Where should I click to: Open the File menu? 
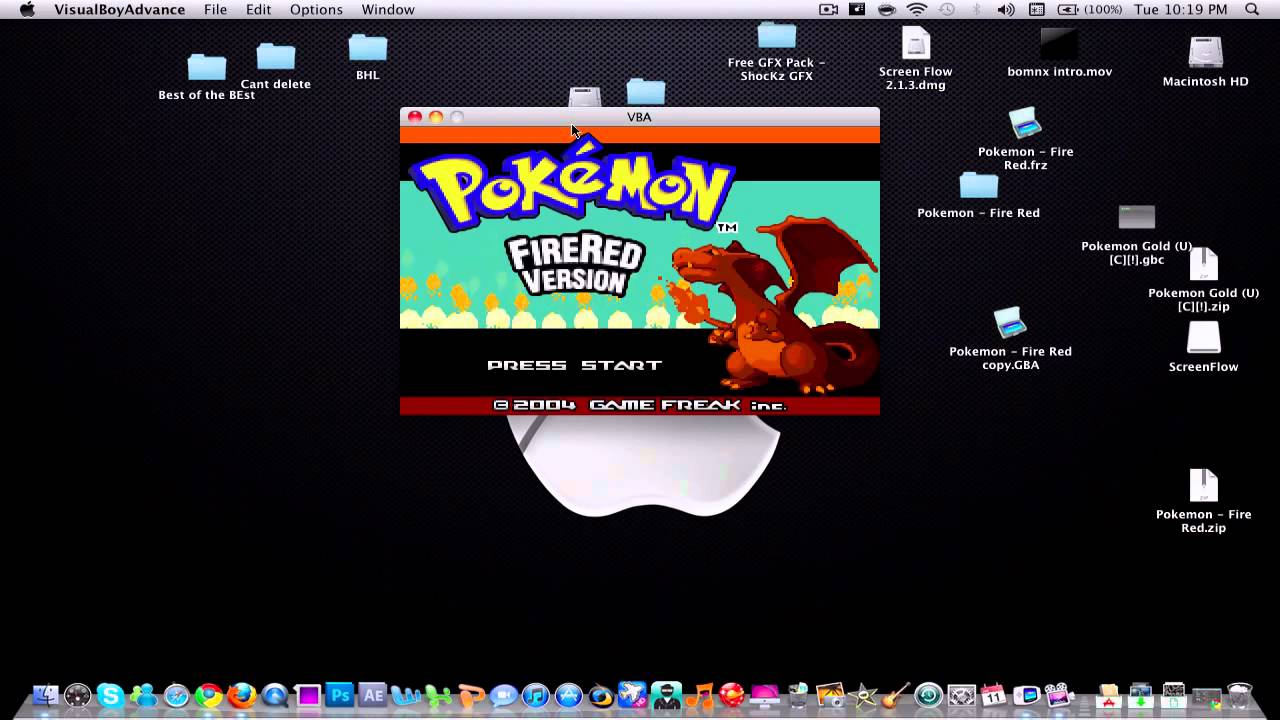click(215, 9)
